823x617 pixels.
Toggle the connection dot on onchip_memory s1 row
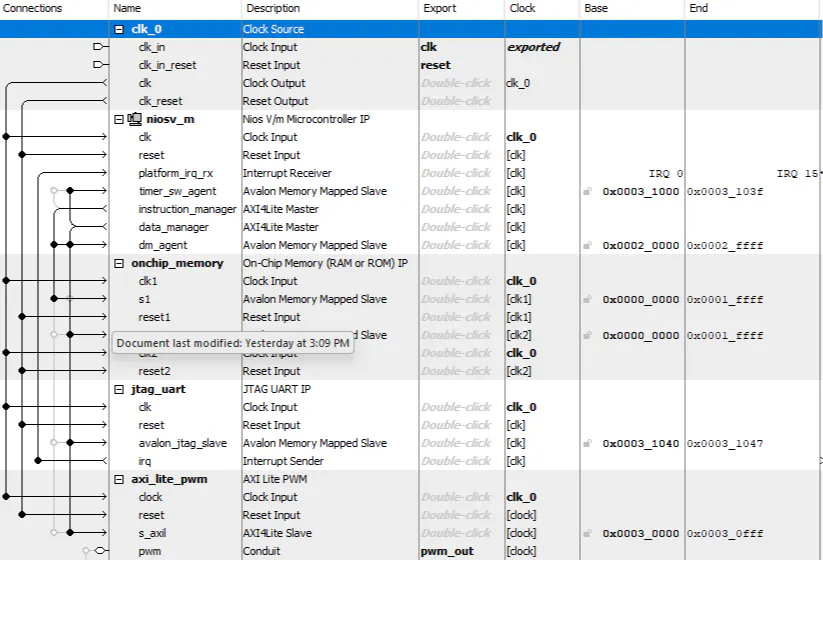click(54, 299)
